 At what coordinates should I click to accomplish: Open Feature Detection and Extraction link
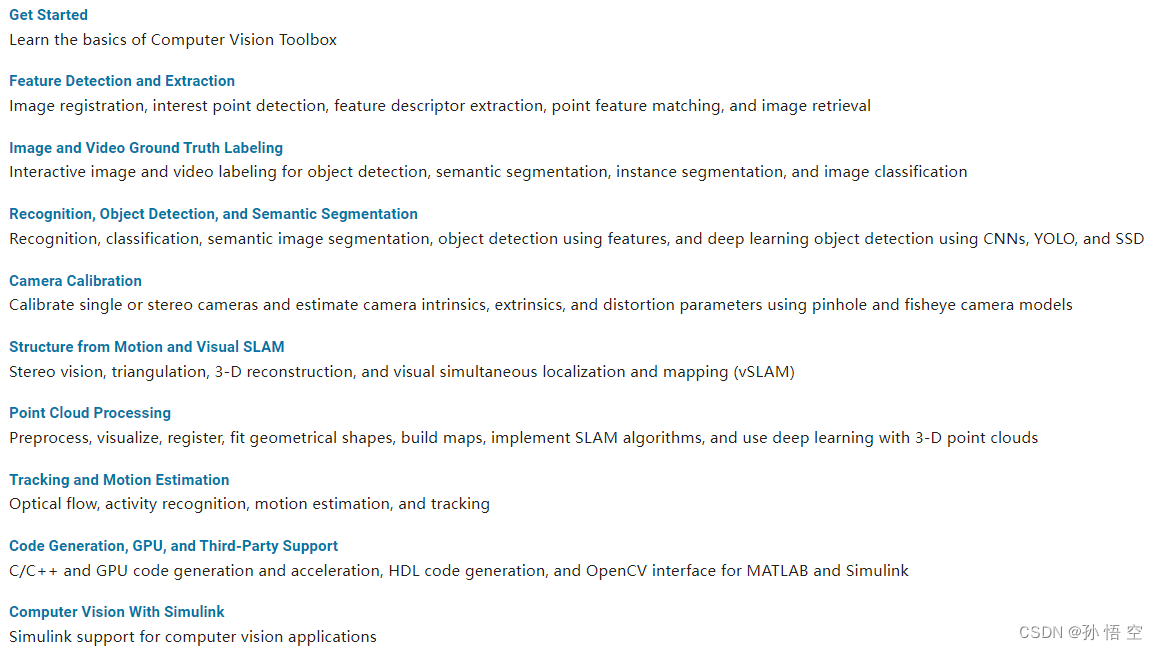(x=122, y=81)
